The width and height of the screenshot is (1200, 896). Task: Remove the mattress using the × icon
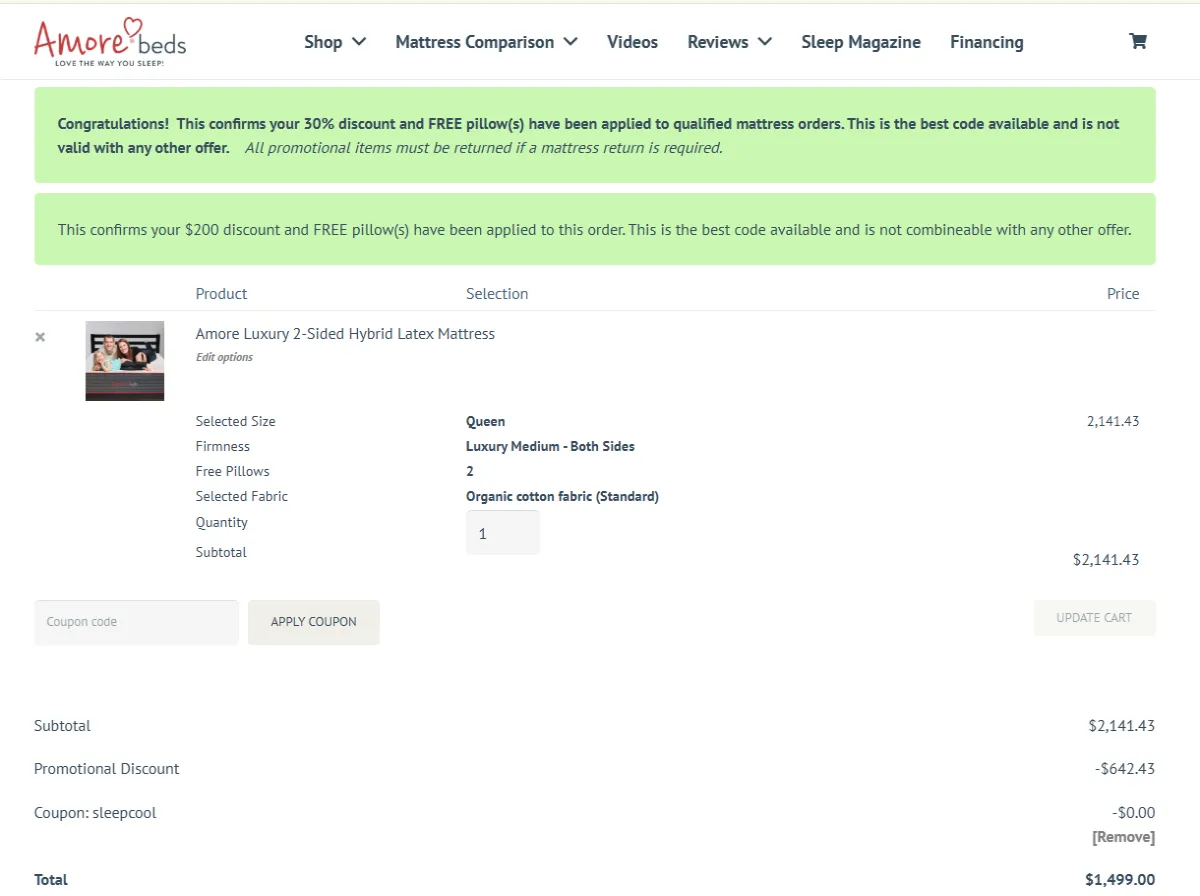pyautogui.click(x=40, y=337)
